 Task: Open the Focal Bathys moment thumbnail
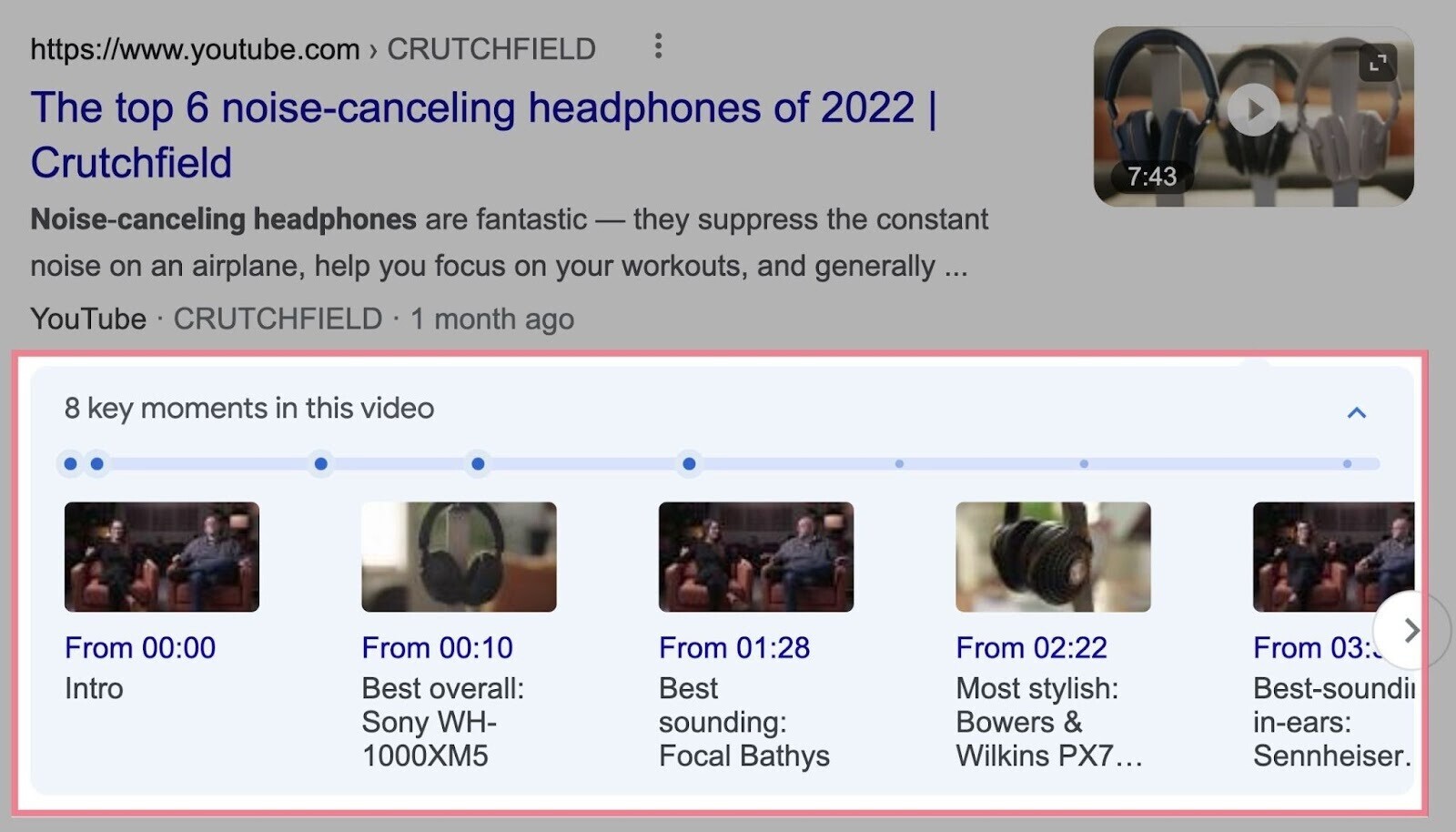(x=756, y=557)
